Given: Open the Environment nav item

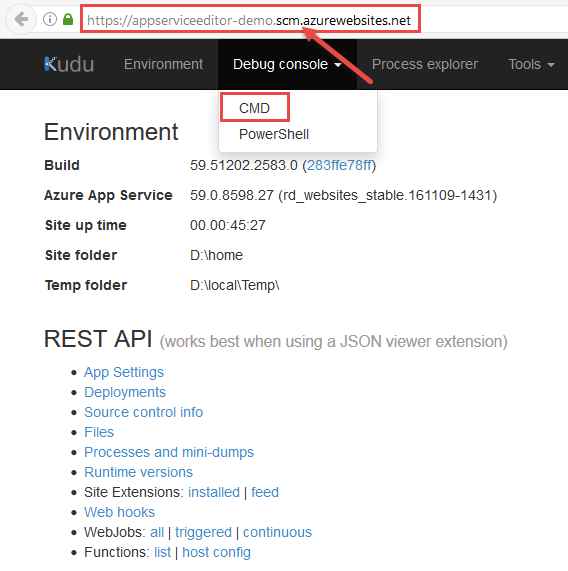Looking at the screenshot, I should (x=163, y=64).
